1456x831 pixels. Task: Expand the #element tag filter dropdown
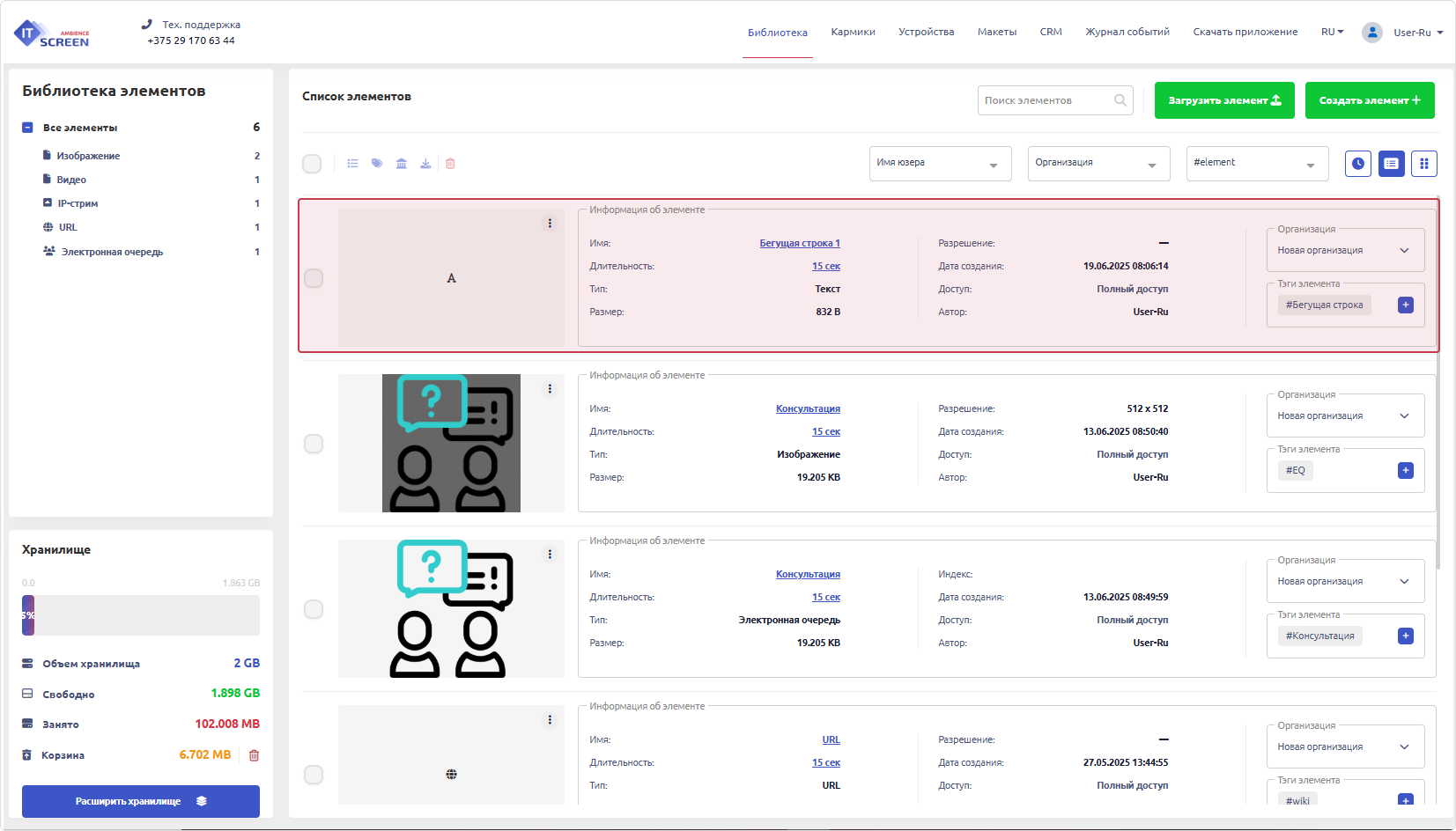pyautogui.click(x=1256, y=164)
